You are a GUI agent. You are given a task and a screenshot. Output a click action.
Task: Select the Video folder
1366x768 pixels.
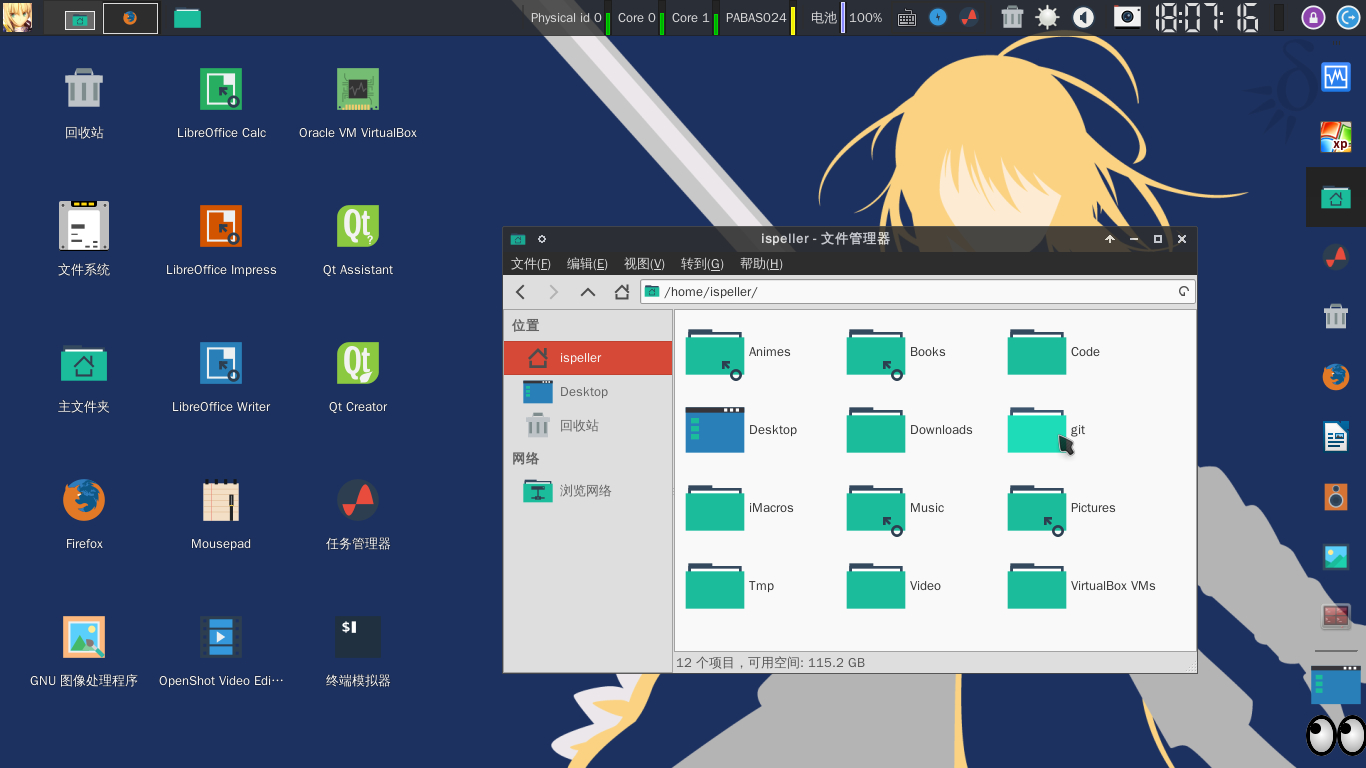click(x=894, y=586)
